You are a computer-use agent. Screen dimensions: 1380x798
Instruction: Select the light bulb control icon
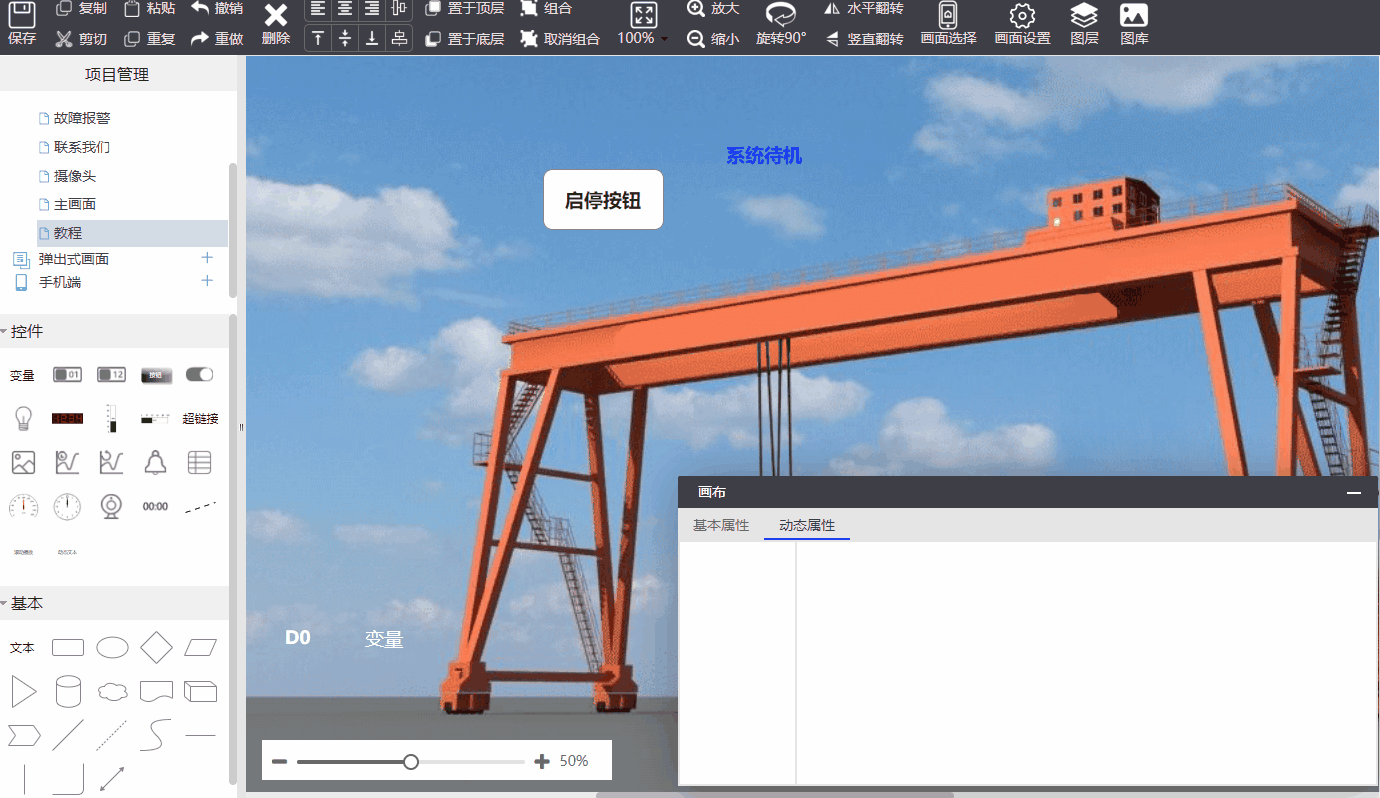click(23, 418)
